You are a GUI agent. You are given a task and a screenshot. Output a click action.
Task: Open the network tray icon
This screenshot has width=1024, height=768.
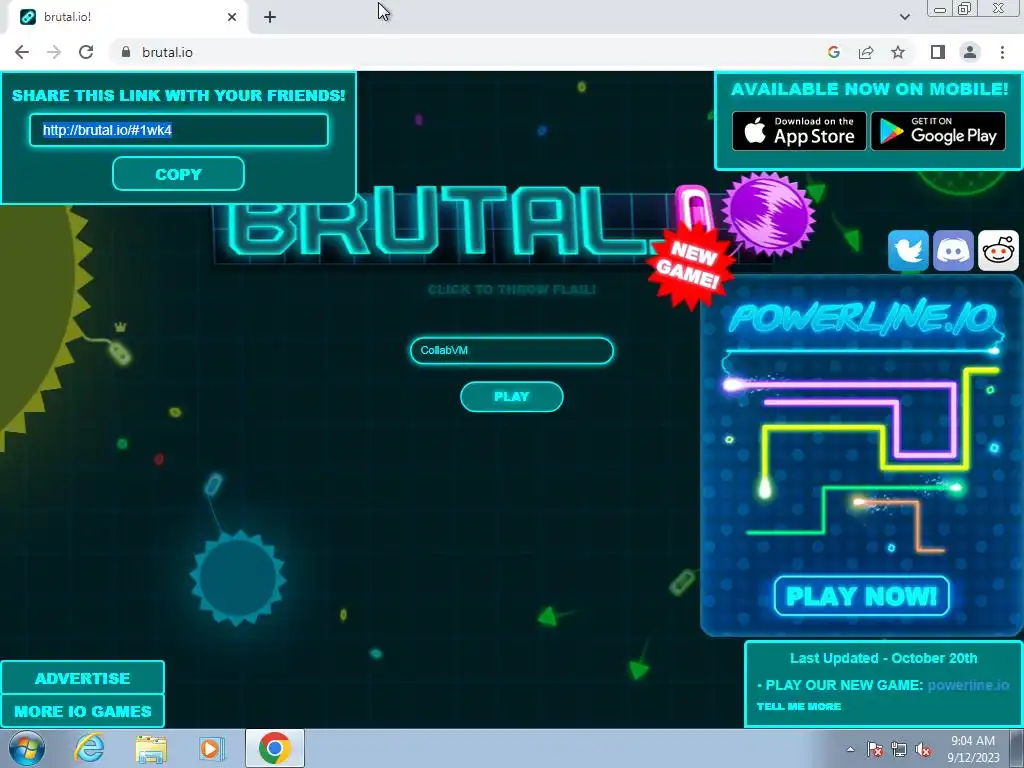pyautogui.click(x=899, y=749)
